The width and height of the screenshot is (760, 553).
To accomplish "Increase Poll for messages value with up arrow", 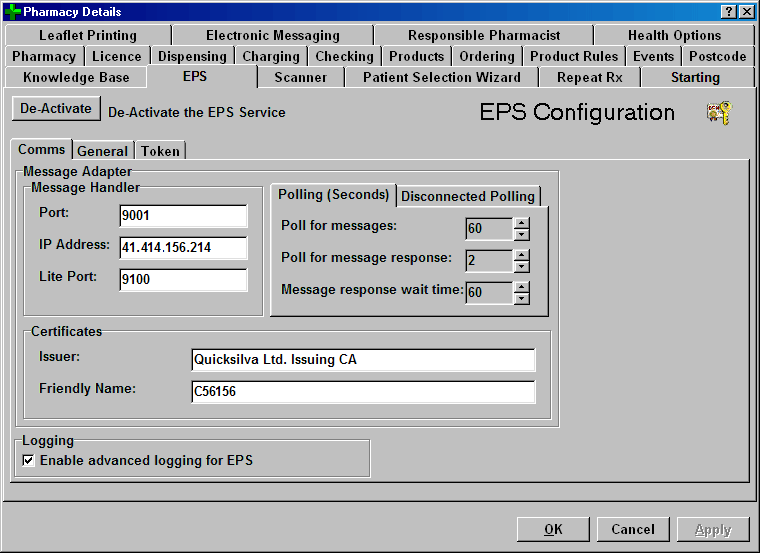I will [521, 223].
